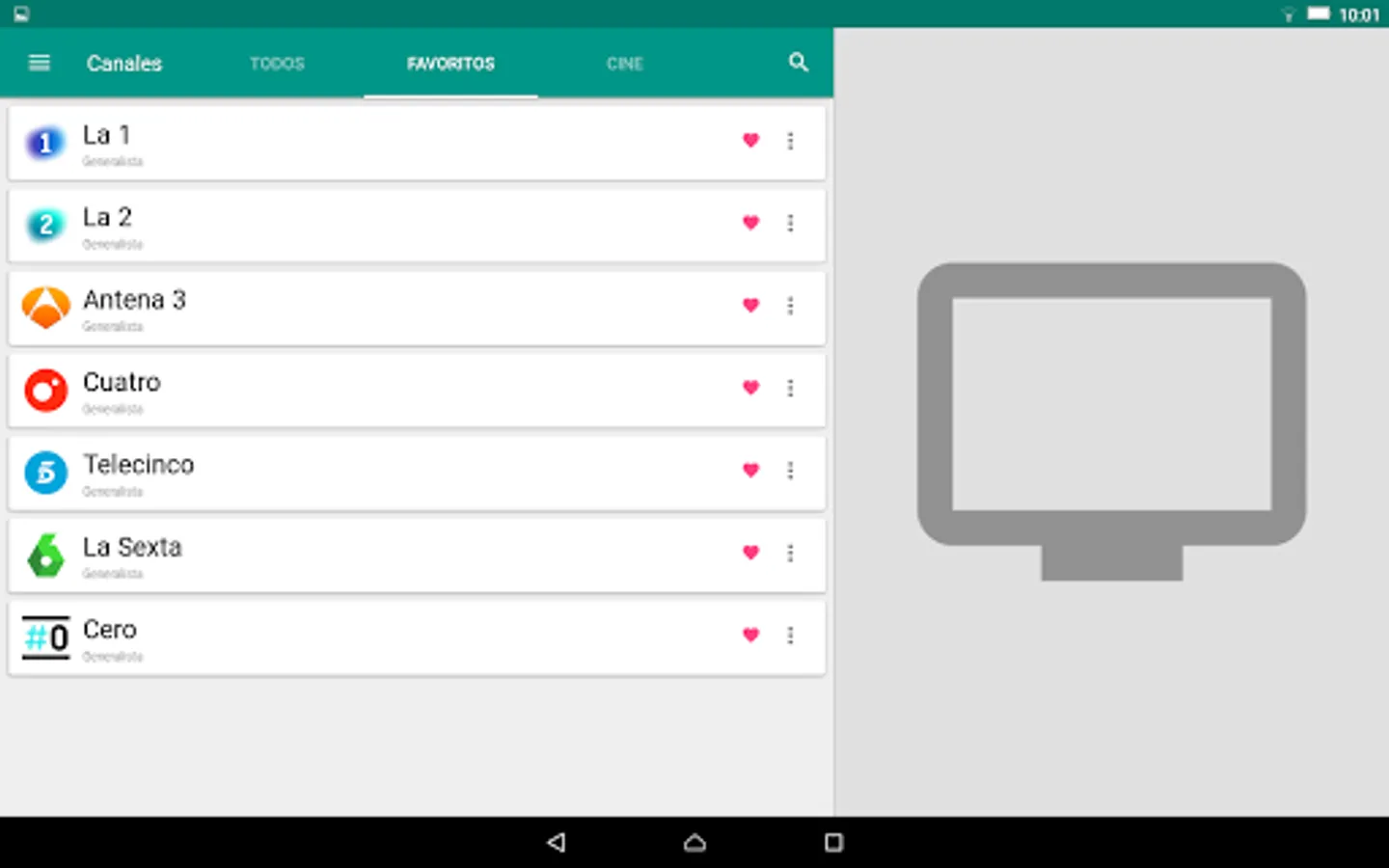Select the FAVORITOS tab
1389x868 pixels.
point(450,64)
